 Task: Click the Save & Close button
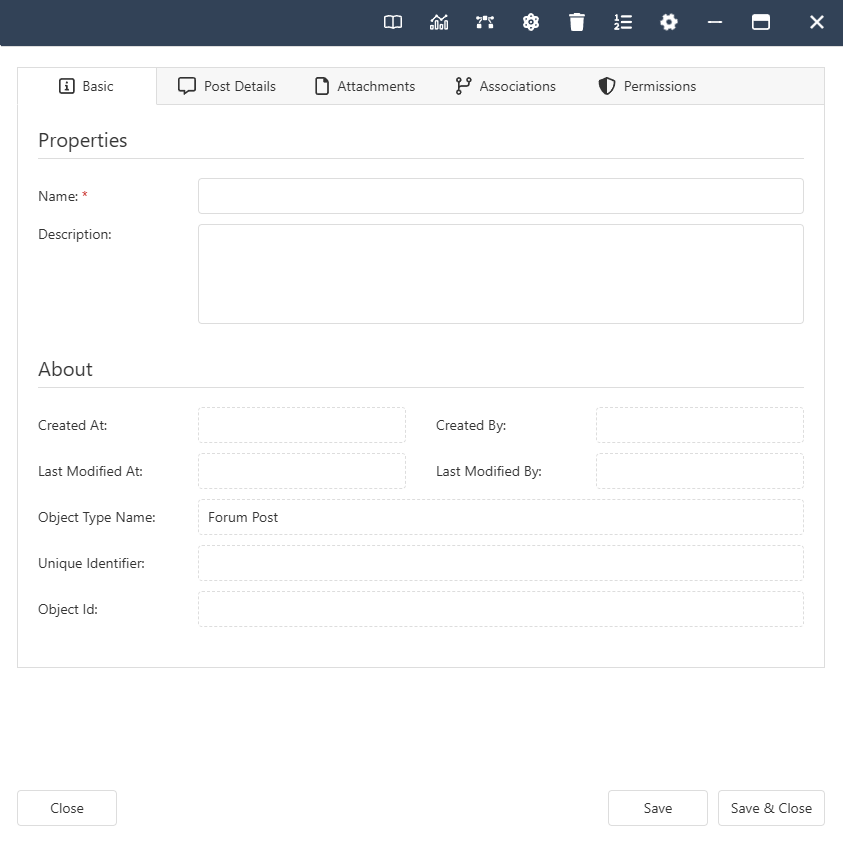click(771, 808)
